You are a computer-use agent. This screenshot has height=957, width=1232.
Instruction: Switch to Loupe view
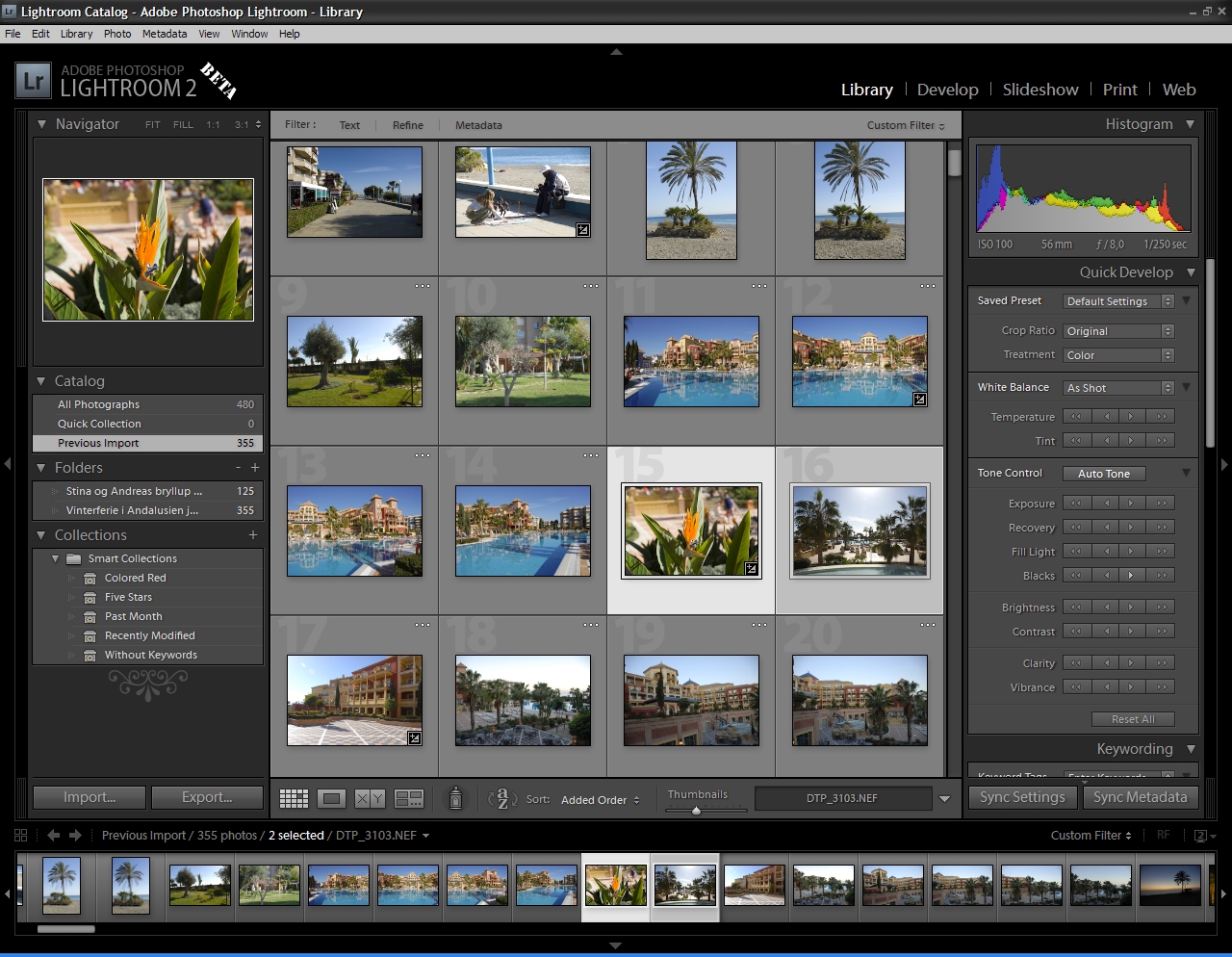pos(332,798)
